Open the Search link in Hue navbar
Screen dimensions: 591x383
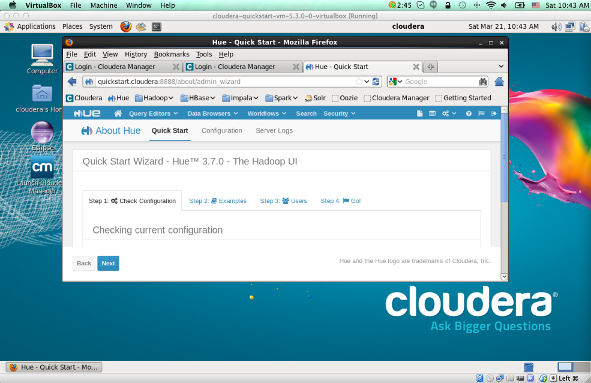pyautogui.click(x=306, y=113)
